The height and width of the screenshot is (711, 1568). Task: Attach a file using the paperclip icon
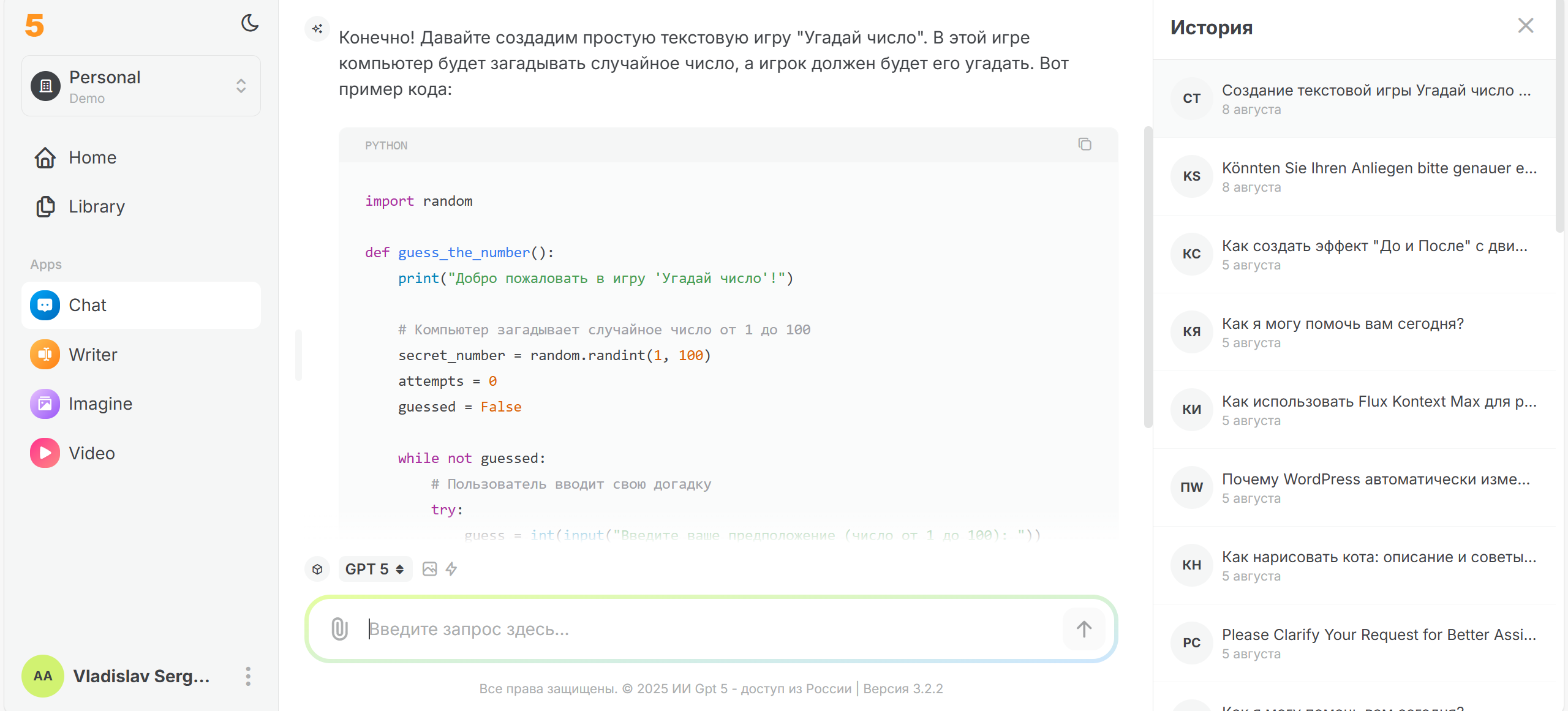pyautogui.click(x=339, y=629)
